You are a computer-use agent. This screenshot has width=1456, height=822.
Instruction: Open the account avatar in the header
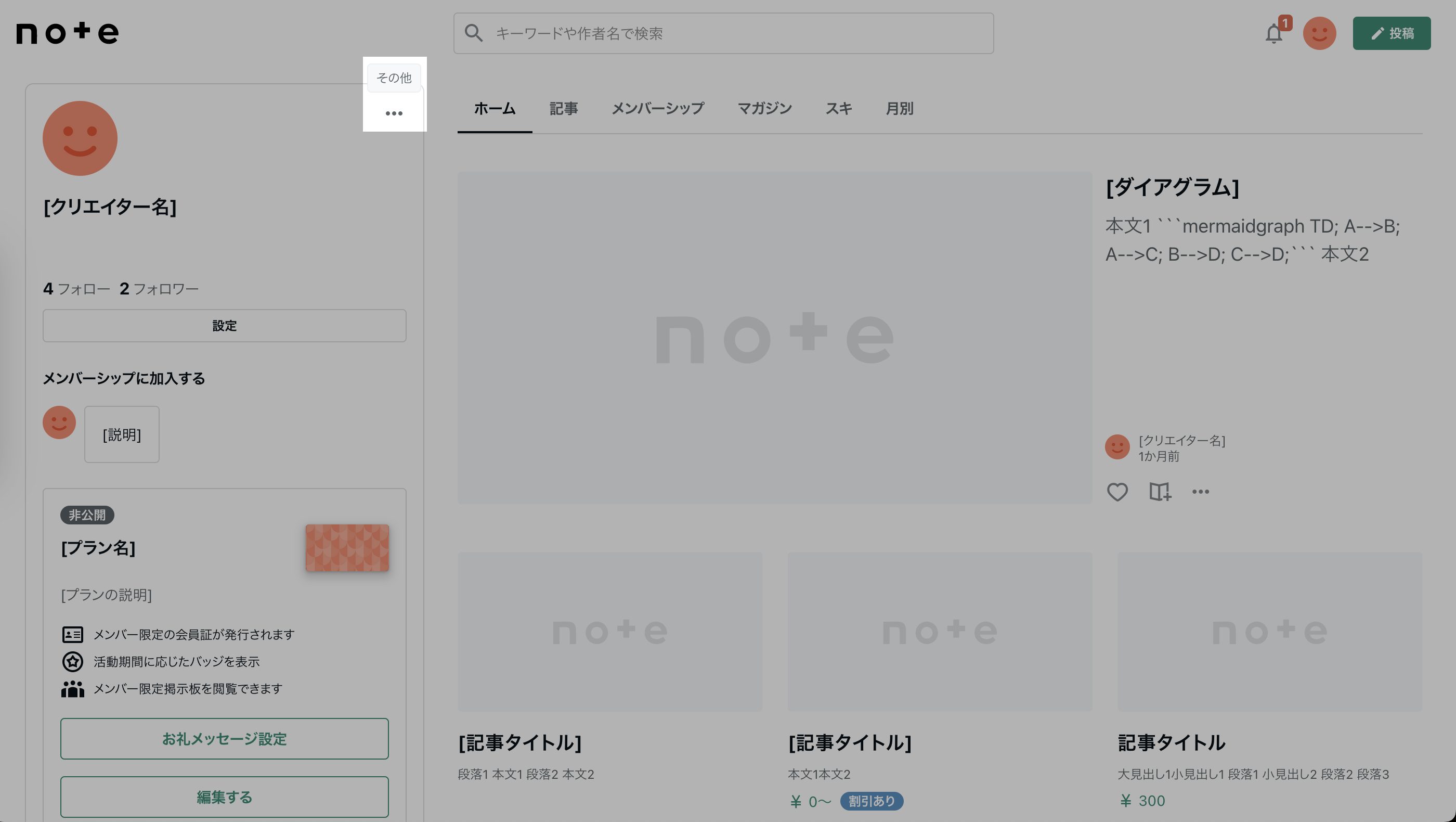tap(1319, 33)
